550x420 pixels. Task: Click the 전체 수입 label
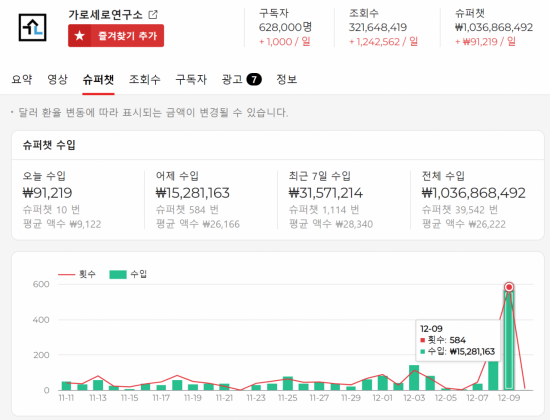point(443,176)
